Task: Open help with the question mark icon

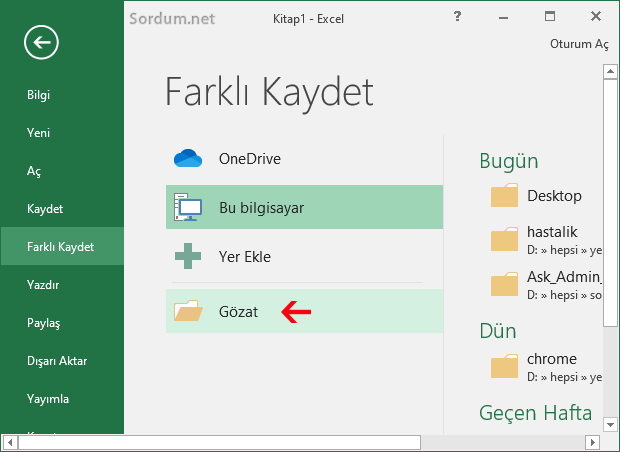Action: [x=457, y=16]
